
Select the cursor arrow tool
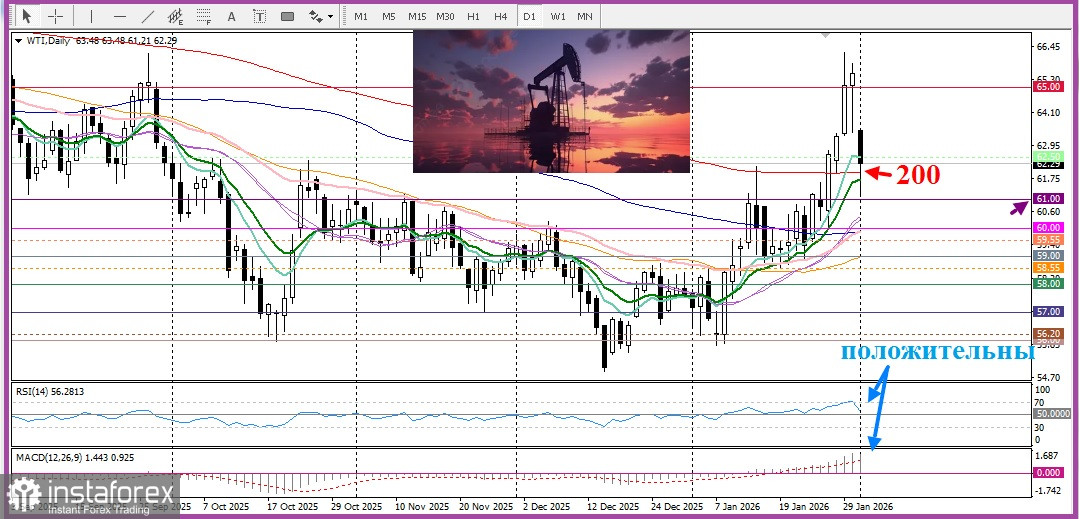coord(26,16)
